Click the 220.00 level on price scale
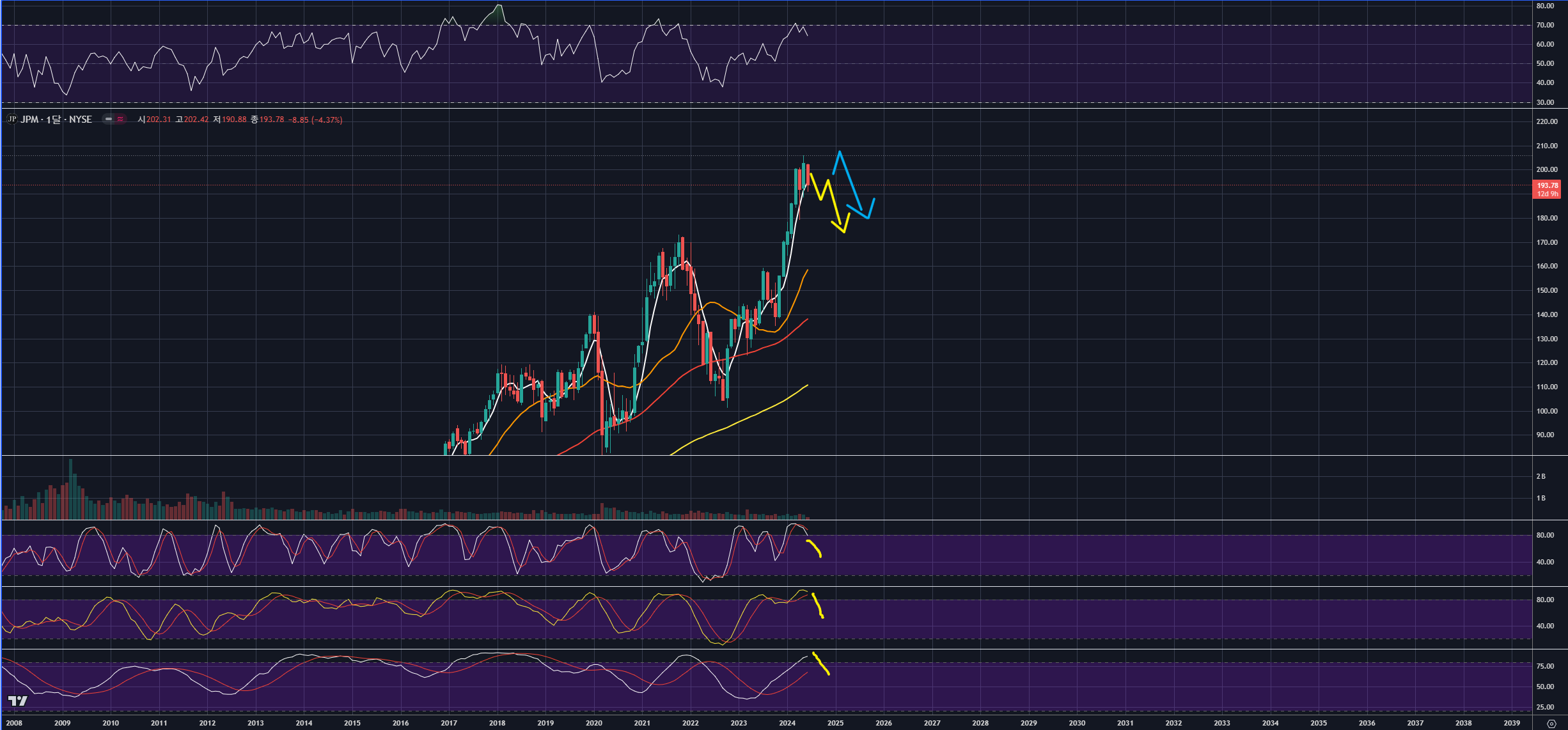The width and height of the screenshot is (1568, 730). pyautogui.click(x=1547, y=121)
